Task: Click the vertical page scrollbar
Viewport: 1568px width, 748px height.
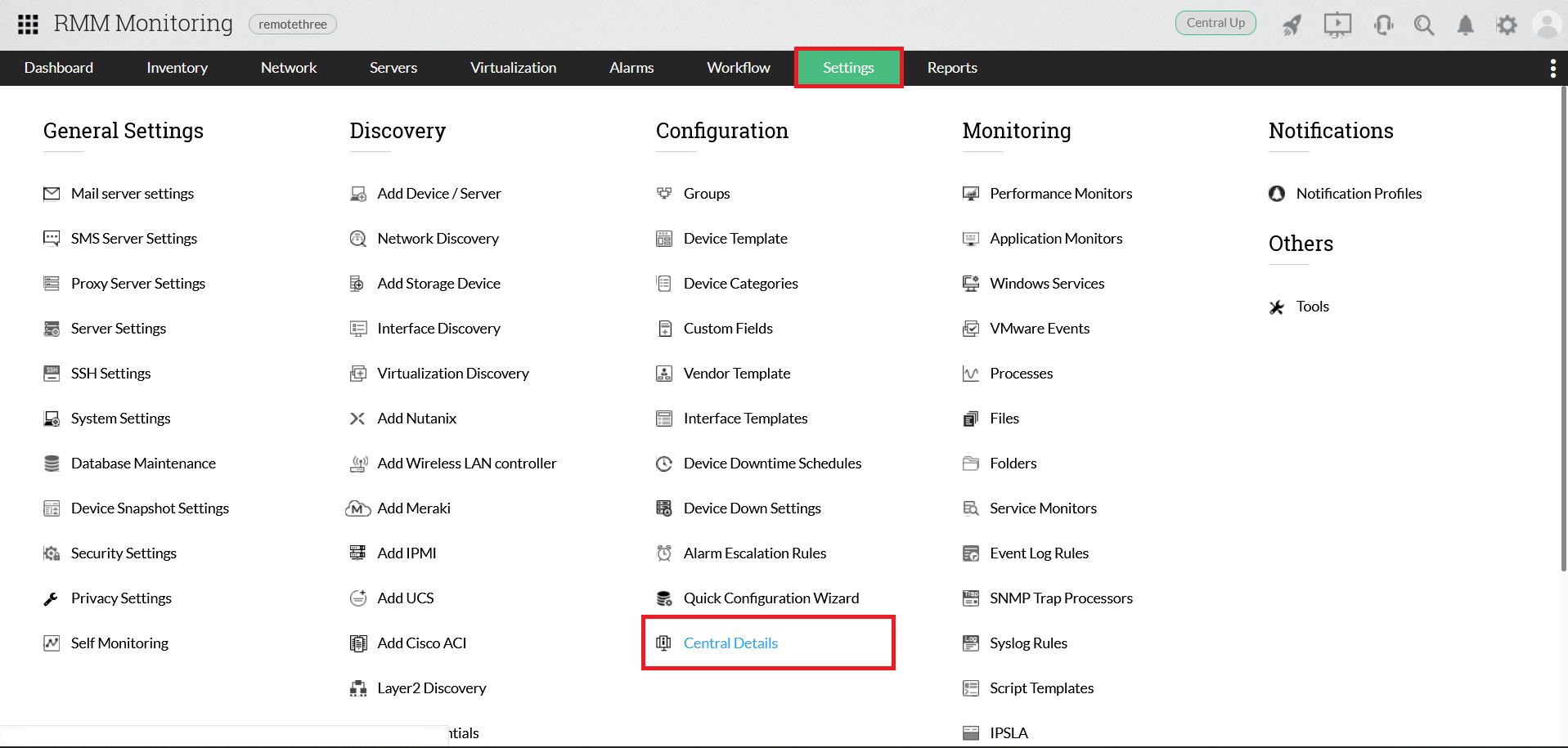Action: click(x=1563, y=327)
